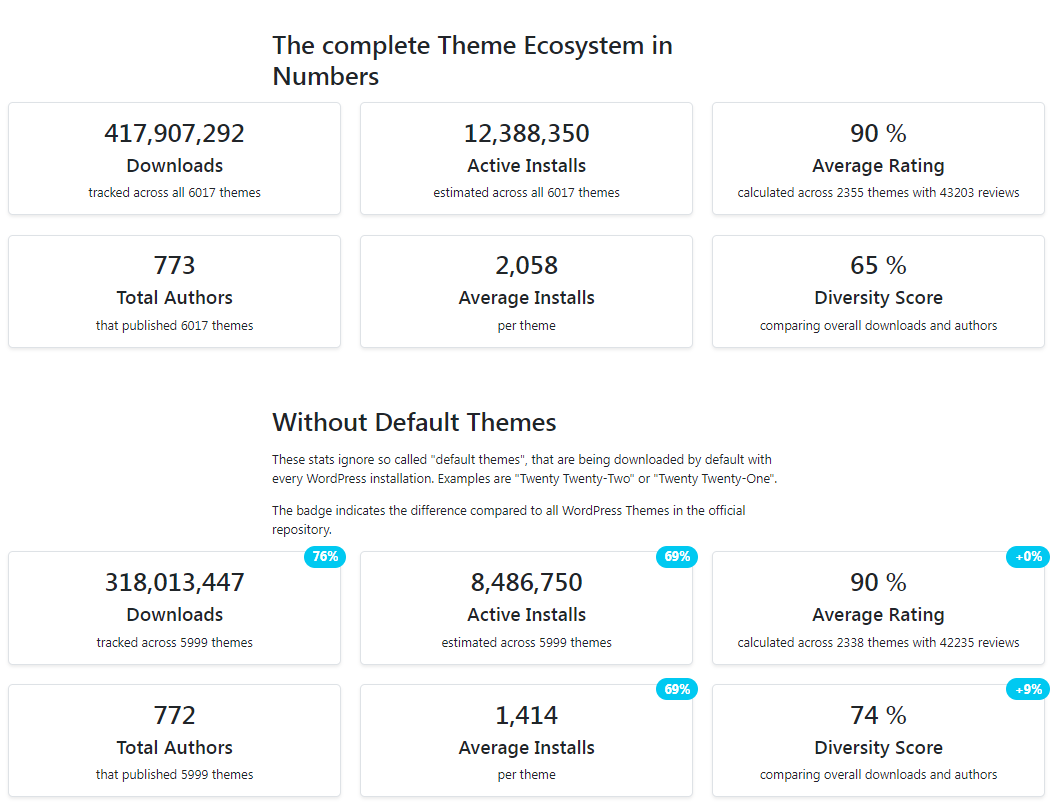This screenshot has width=1057, height=808.
Task: Click the 74 % Diversity Score card
Action: point(878,740)
